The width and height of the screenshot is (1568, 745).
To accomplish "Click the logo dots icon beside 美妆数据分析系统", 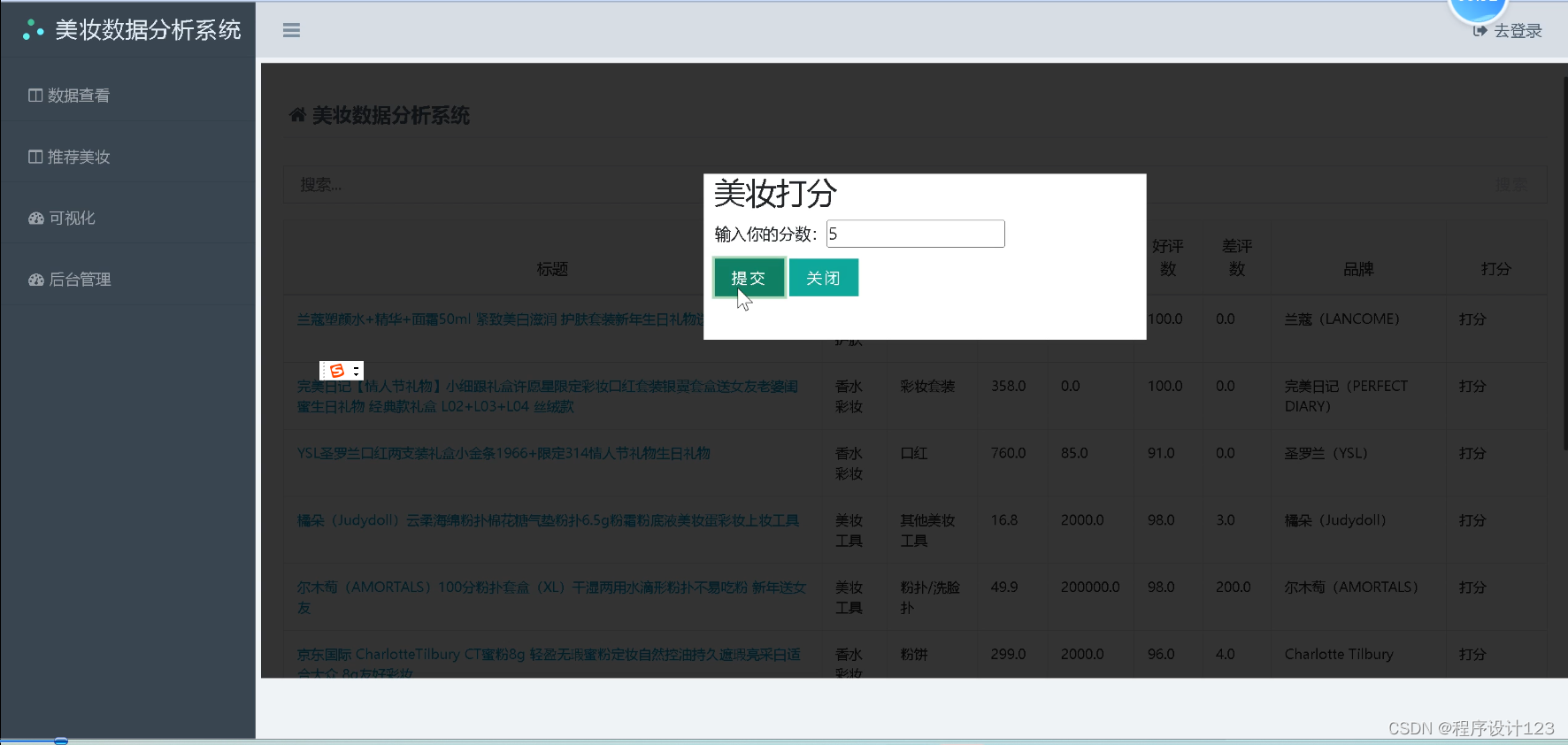I will [33, 30].
